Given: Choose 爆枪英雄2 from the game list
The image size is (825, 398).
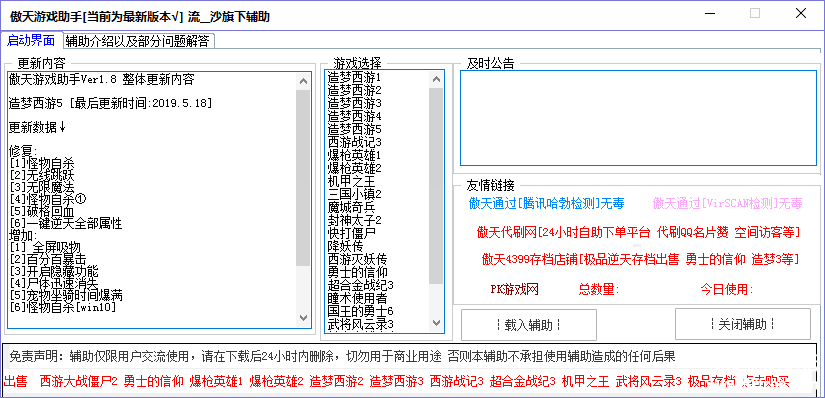Looking at the screenshot, I should (x=354, y=168).
